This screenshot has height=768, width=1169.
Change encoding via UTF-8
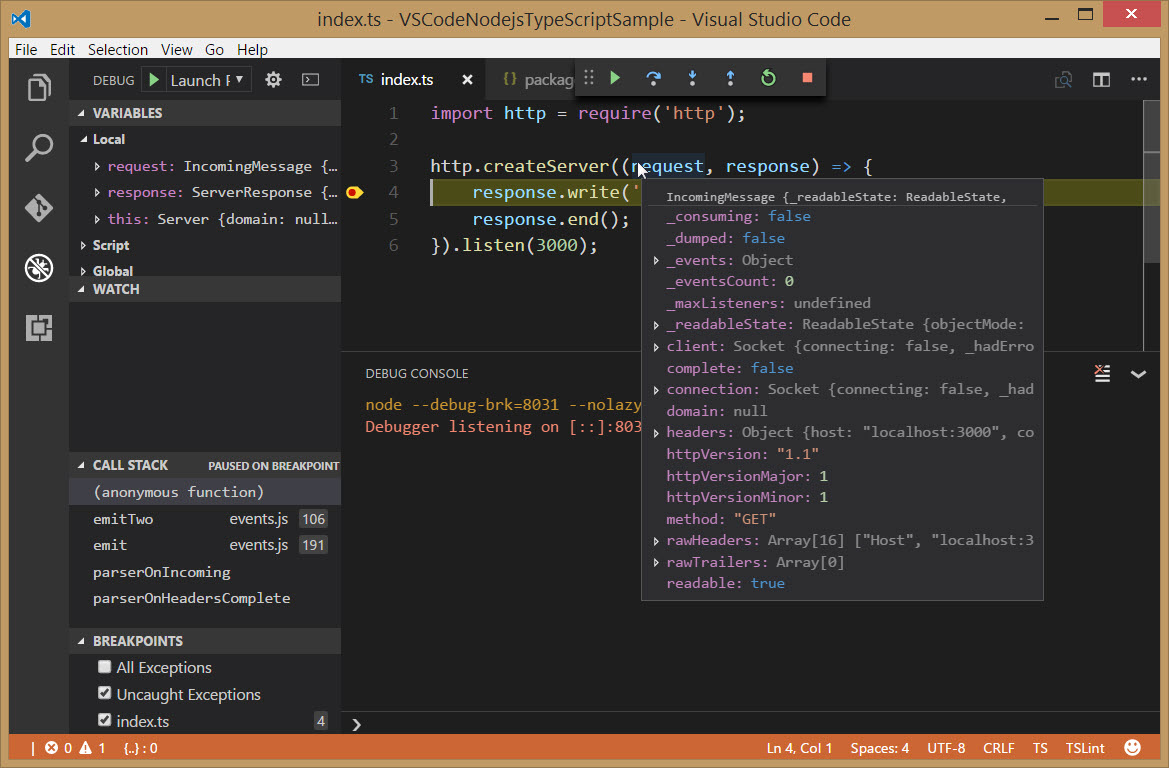click(946, 748)
